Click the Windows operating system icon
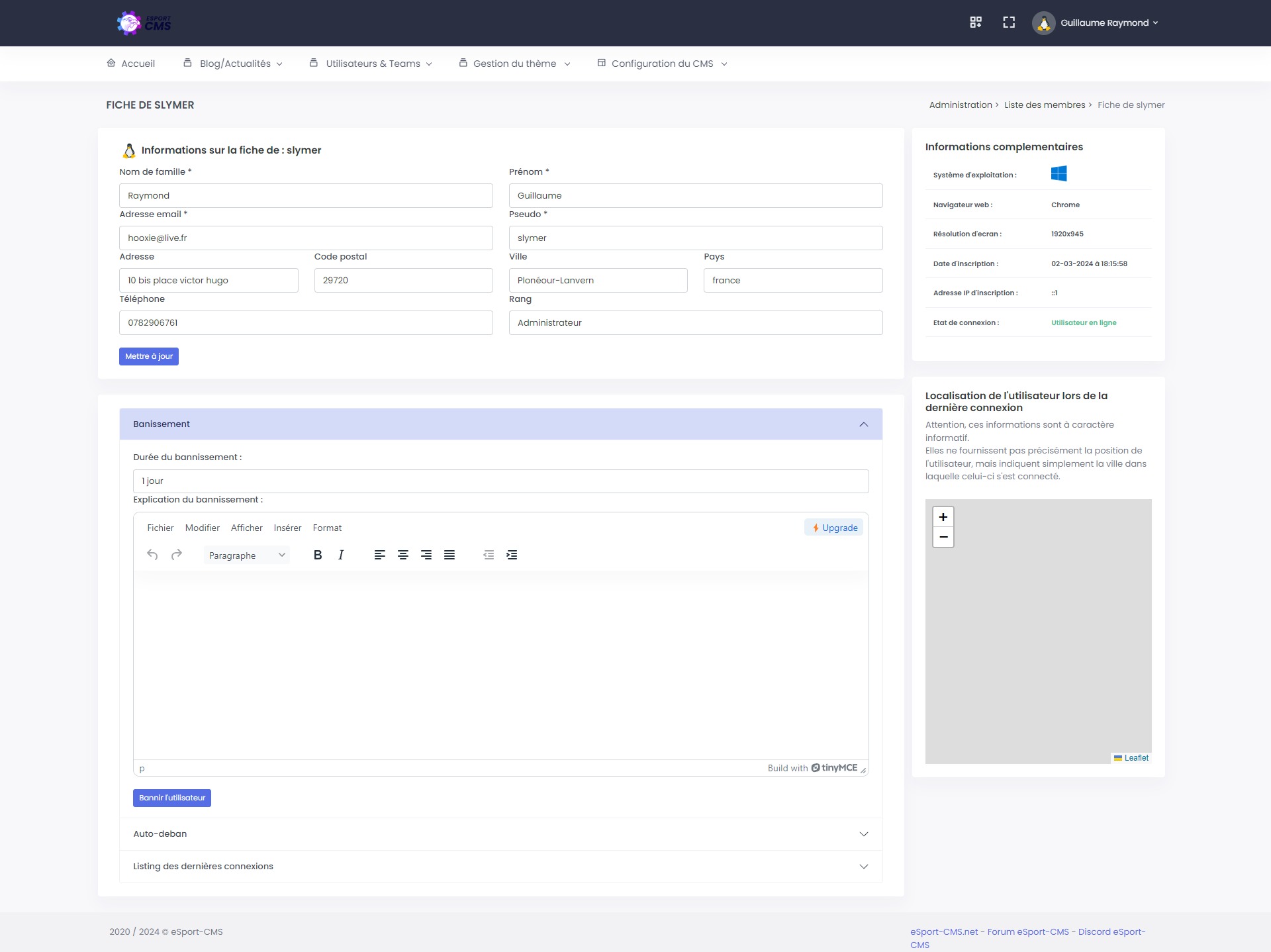The image size is (1271, 952). [x=1059, y=173]
